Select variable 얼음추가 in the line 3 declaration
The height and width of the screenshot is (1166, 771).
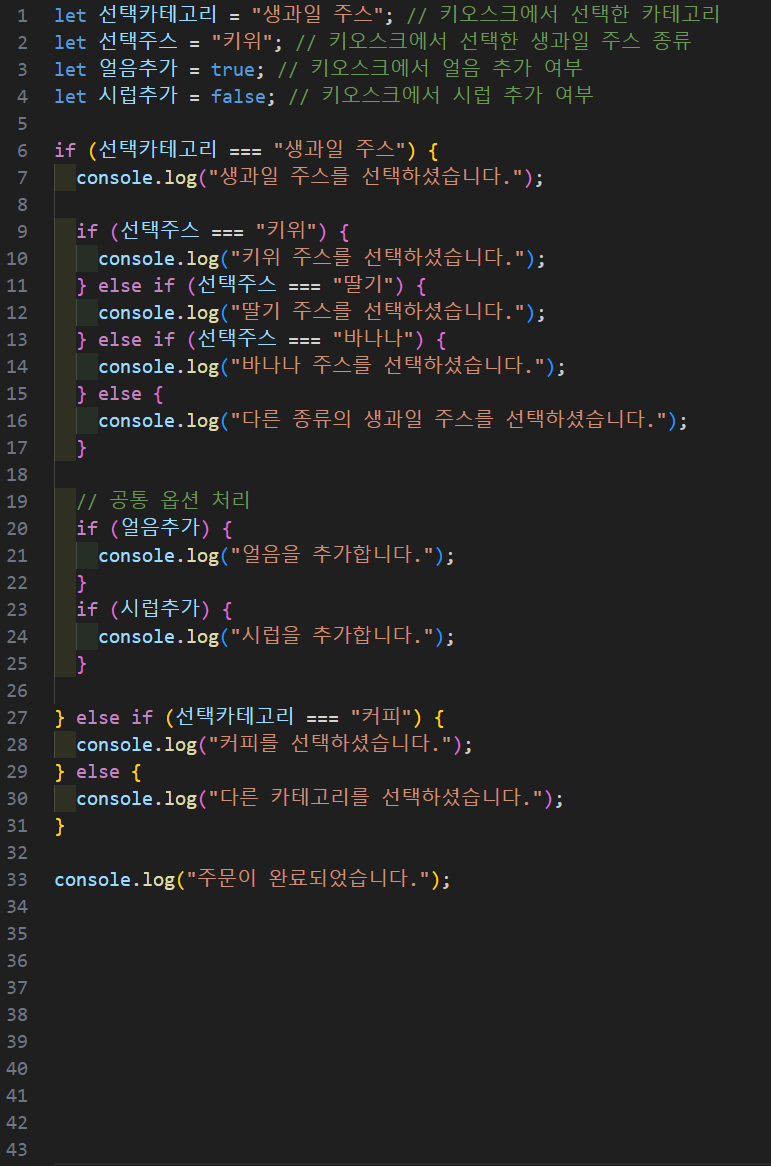tap(138, 69)
